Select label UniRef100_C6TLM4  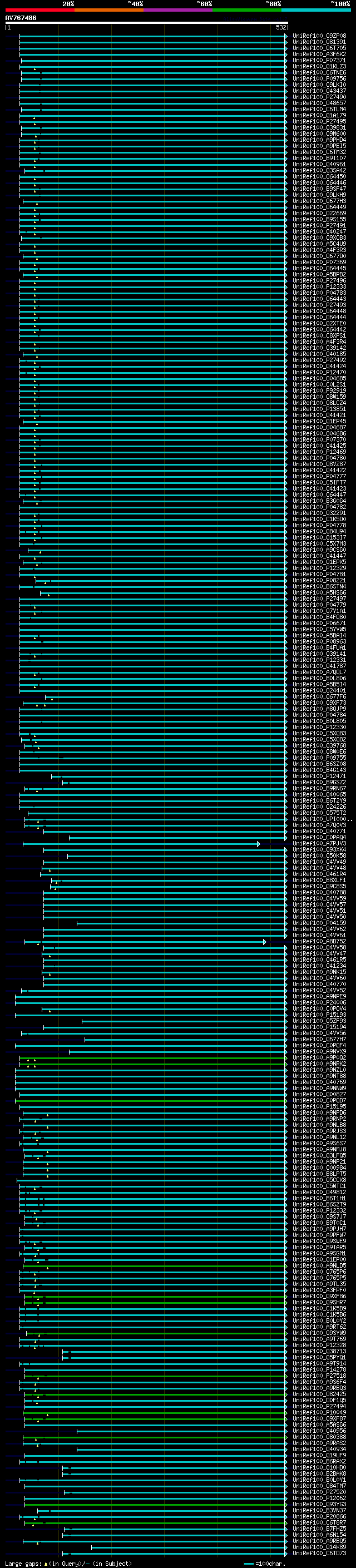click(x=319, y=110)
